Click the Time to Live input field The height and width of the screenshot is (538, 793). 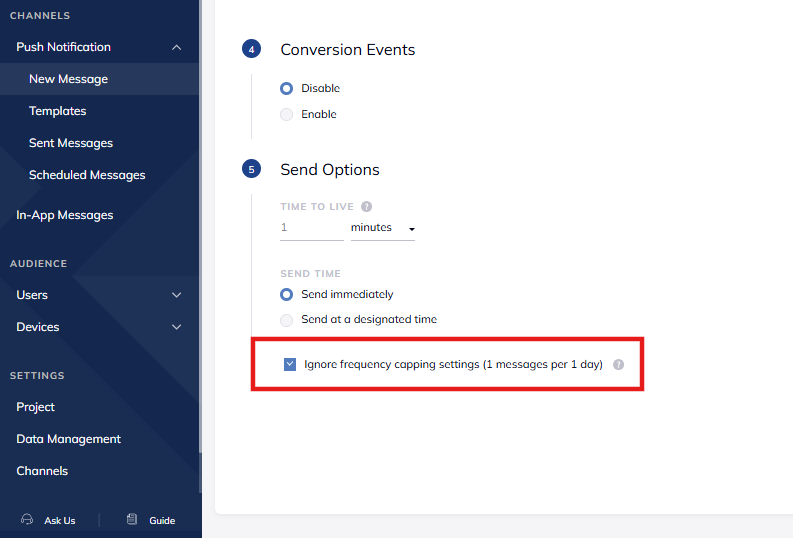click(x=311, y=228)
